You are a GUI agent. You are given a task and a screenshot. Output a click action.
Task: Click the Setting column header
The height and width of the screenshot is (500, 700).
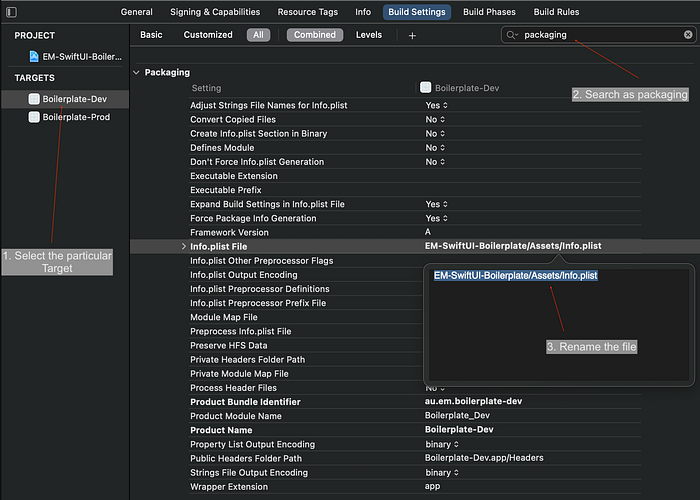pos(206,88)
